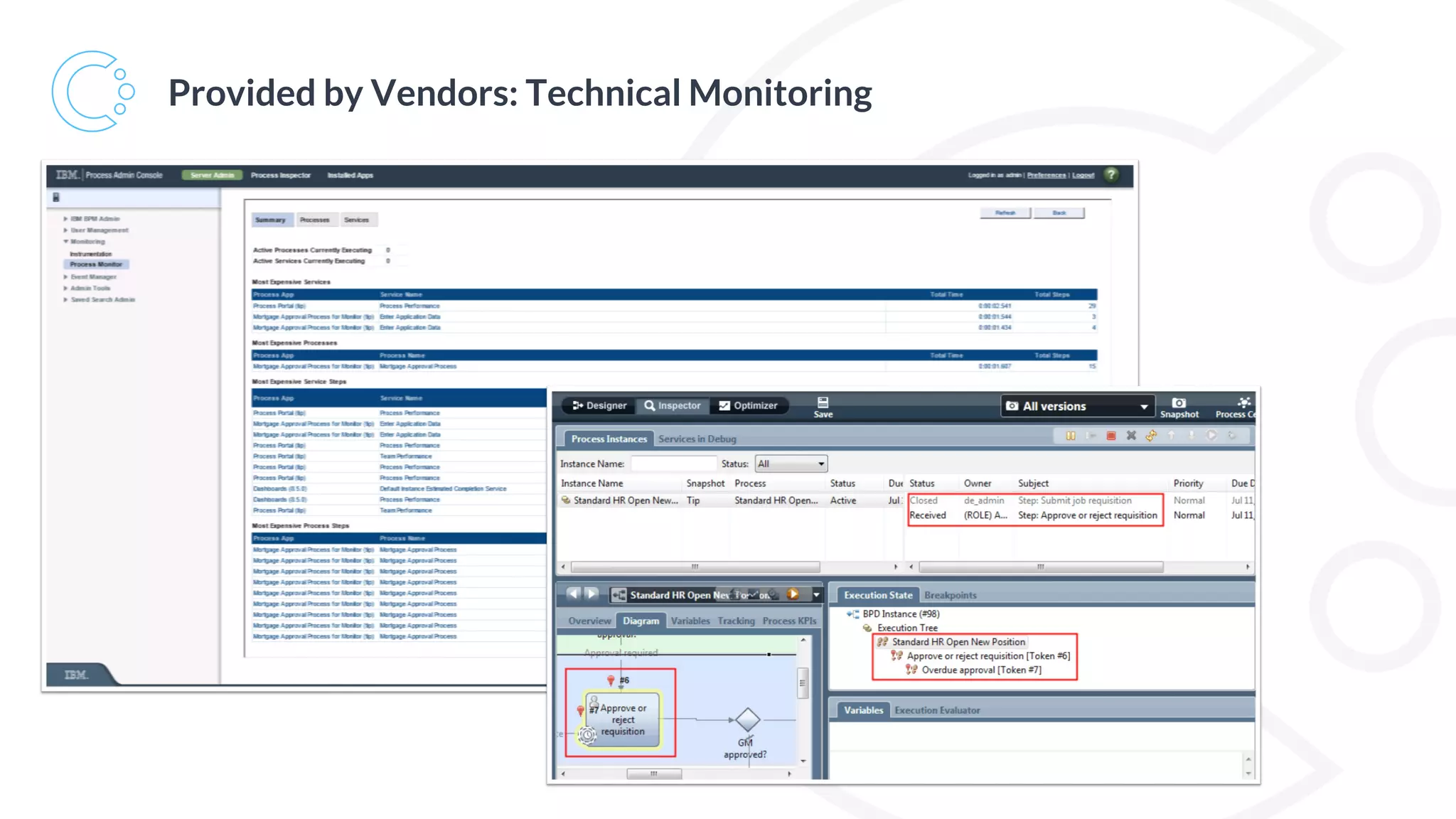This screenshot has height=819, width=1456.
Task: Click the X delete instance icon
Action: [1131, 436]
